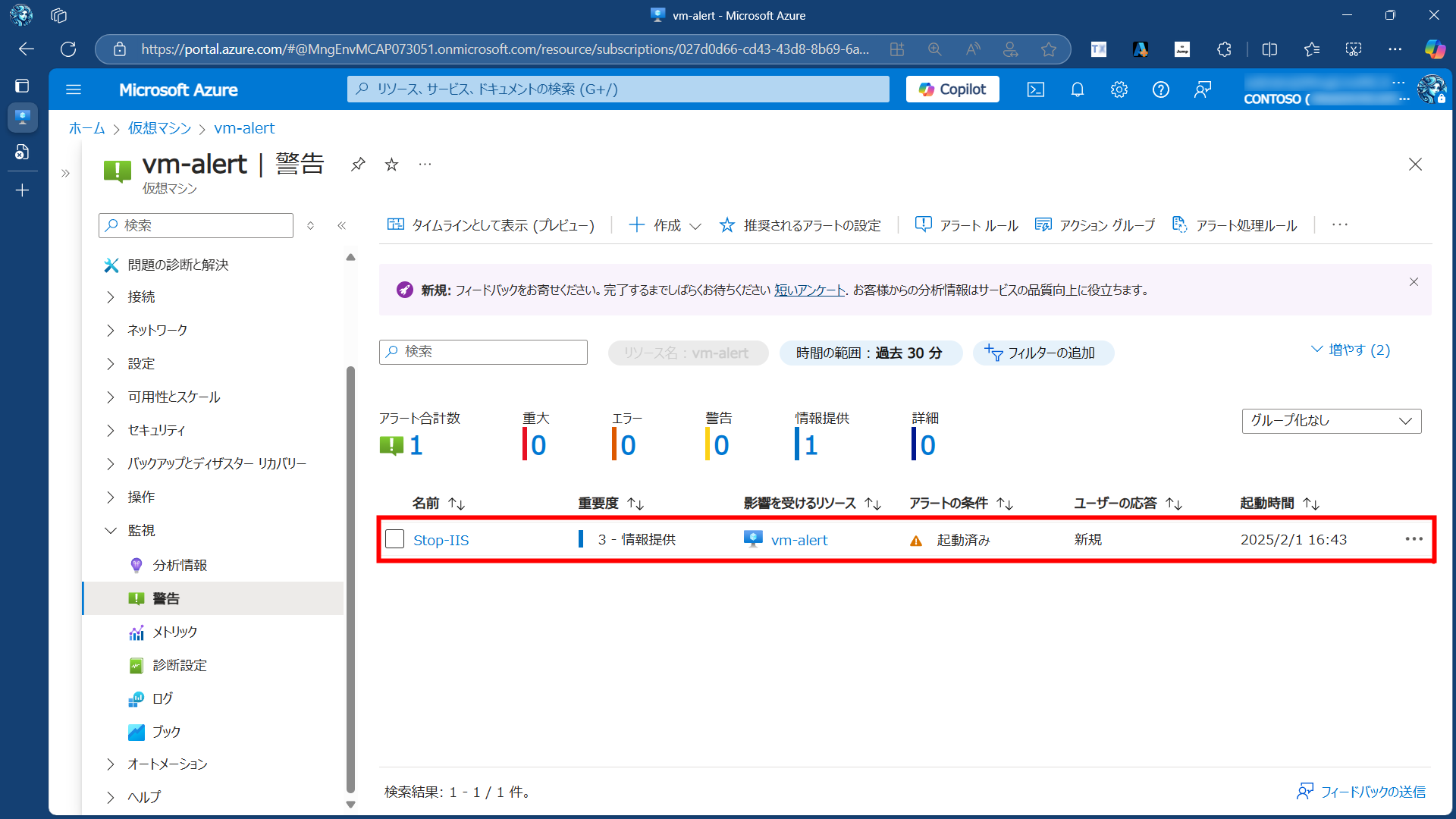The width and height of the screenshot is (1456, 819).
Task: Open the Azure portal hamburger menu
Action: (74, 89)
